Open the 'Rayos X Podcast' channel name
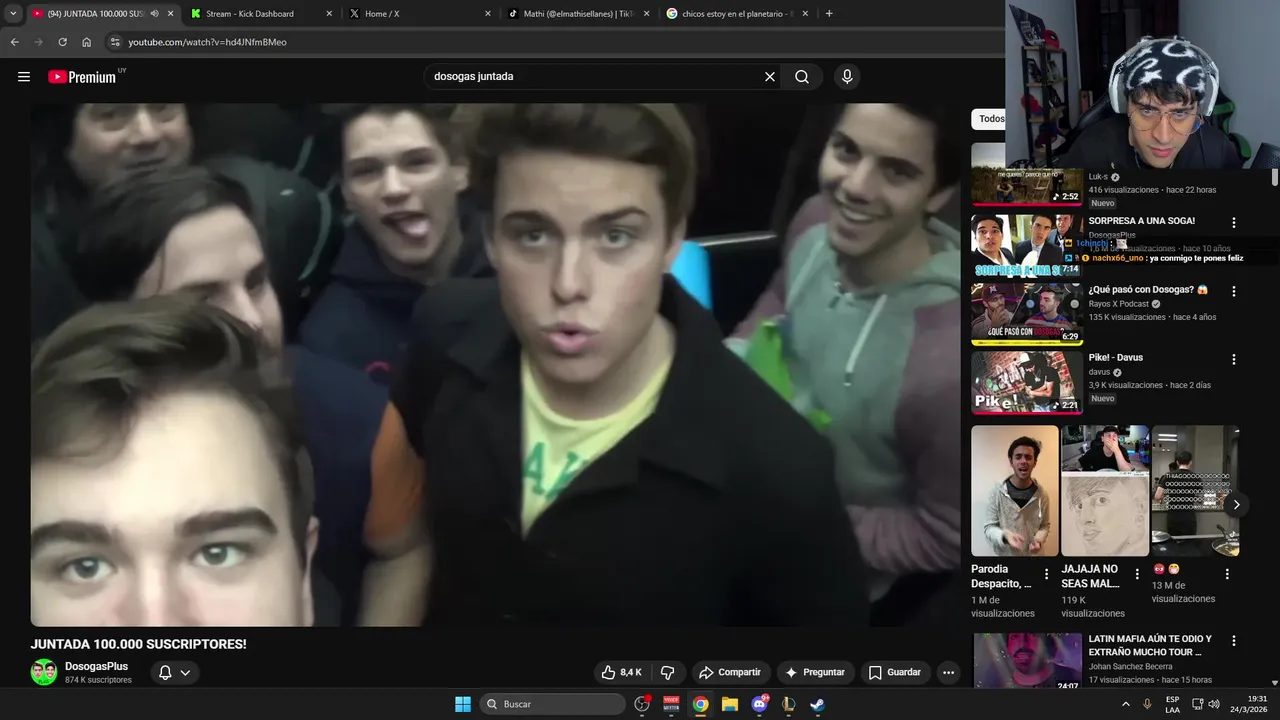The image size is (1280, 720). (x=1119, y=304)
